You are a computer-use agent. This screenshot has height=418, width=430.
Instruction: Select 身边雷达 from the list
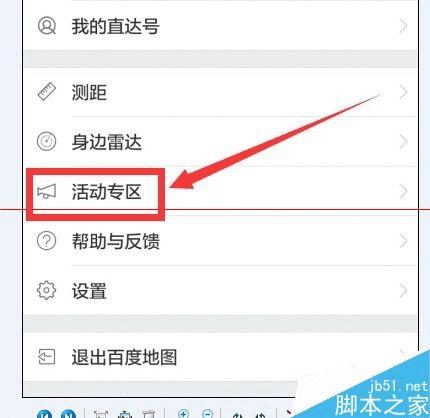pos(221,141)
